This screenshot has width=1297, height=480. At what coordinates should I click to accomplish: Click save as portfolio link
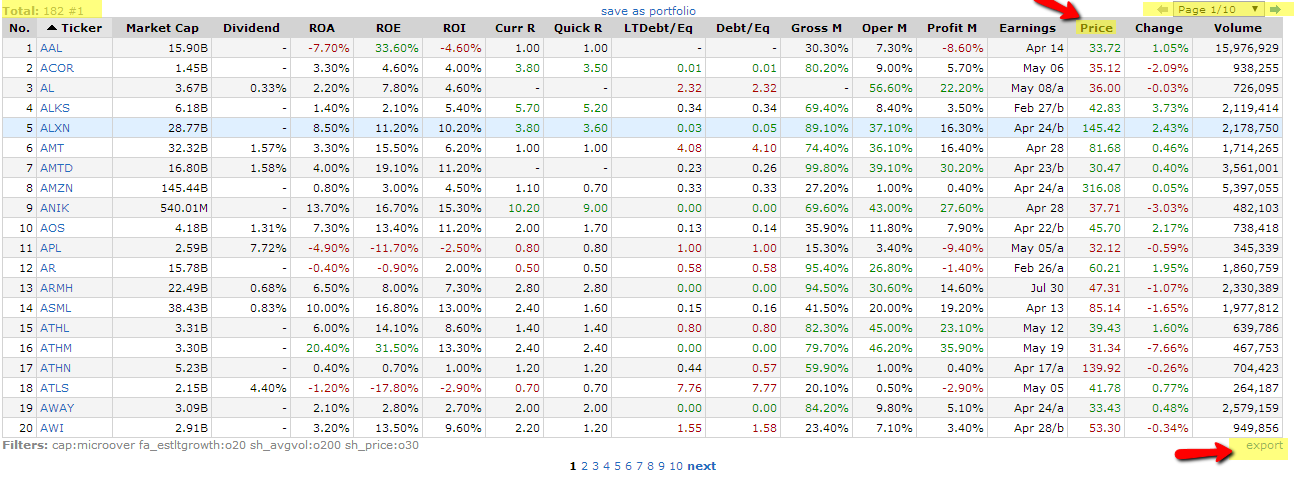click(x=648, y=11)
